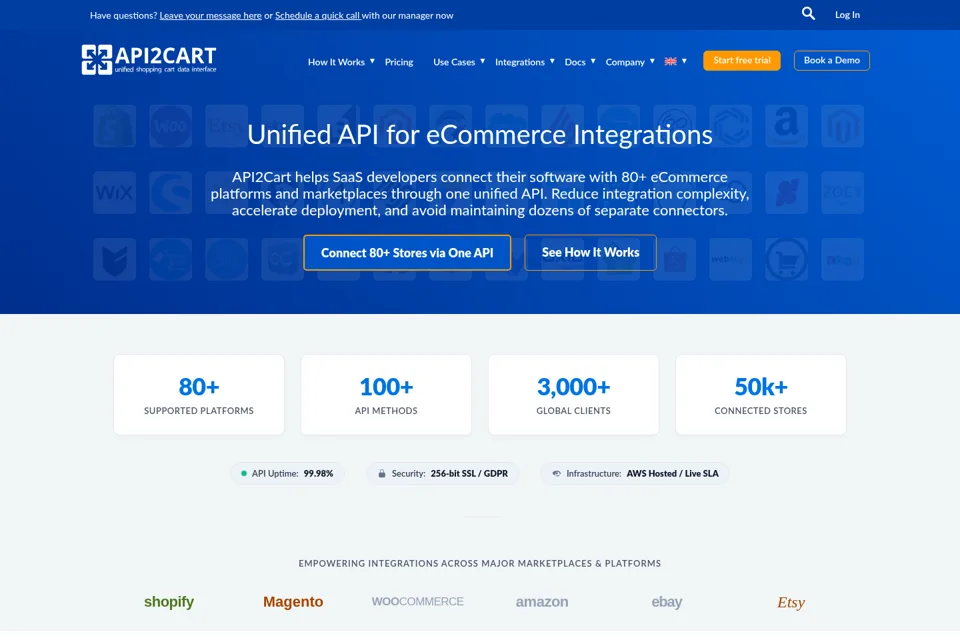Expand the Integrations dropdown arrow
The height and width of the screenshot is (640, 960).
coord(552,61)
